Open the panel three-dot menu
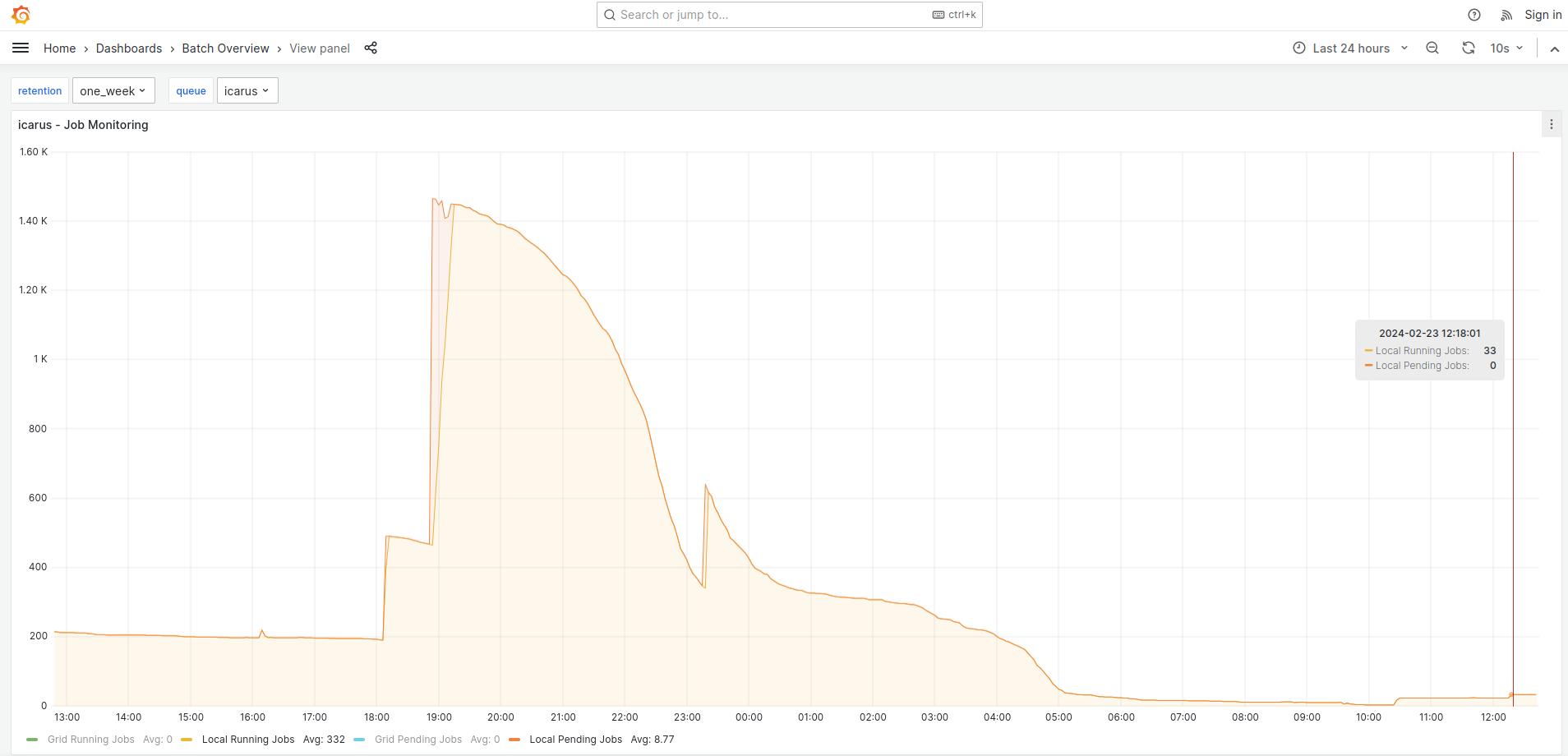1568x756 pixels. (x=1552, y=124)
